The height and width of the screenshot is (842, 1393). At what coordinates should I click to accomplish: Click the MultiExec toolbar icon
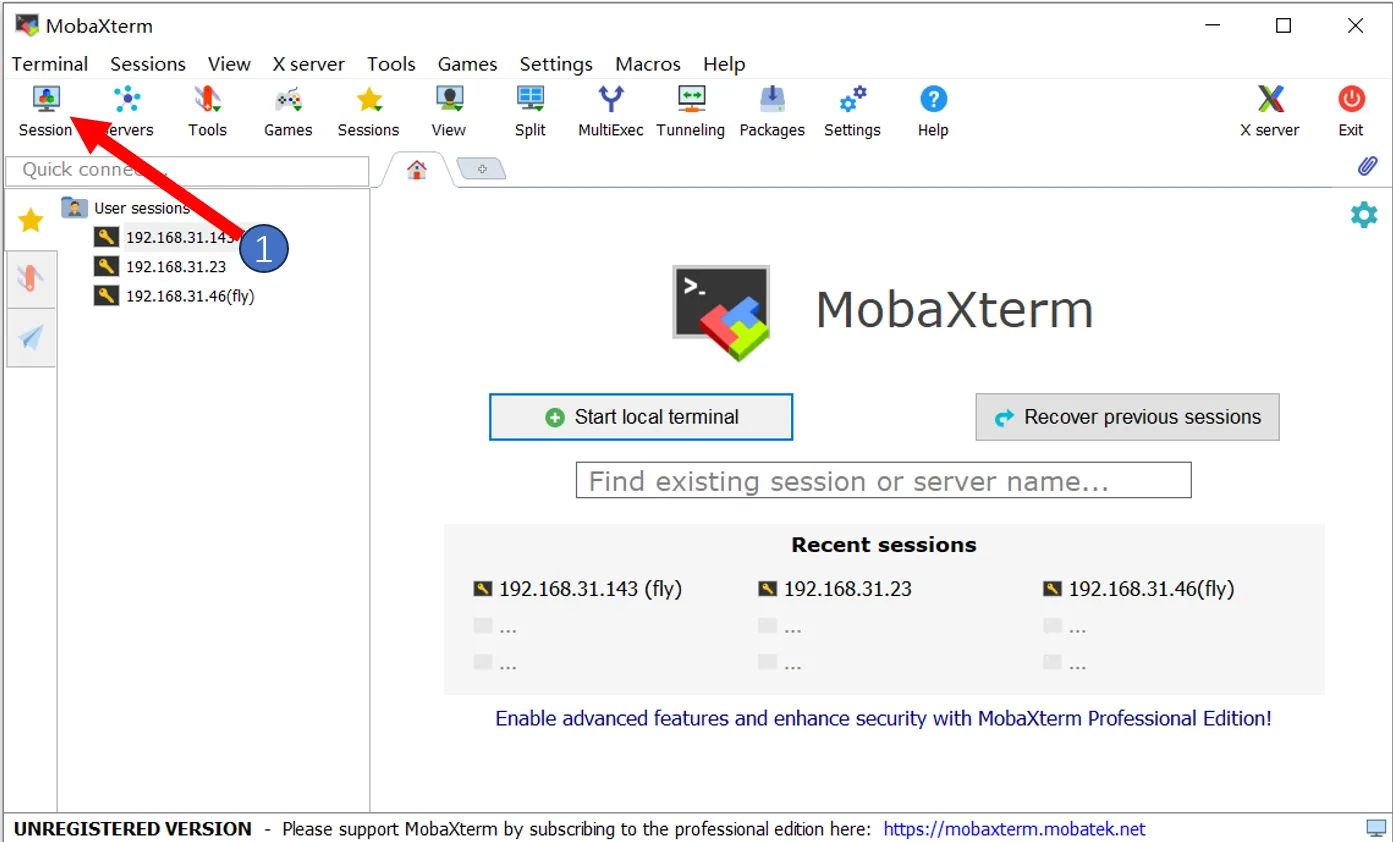tap(610, 110)
